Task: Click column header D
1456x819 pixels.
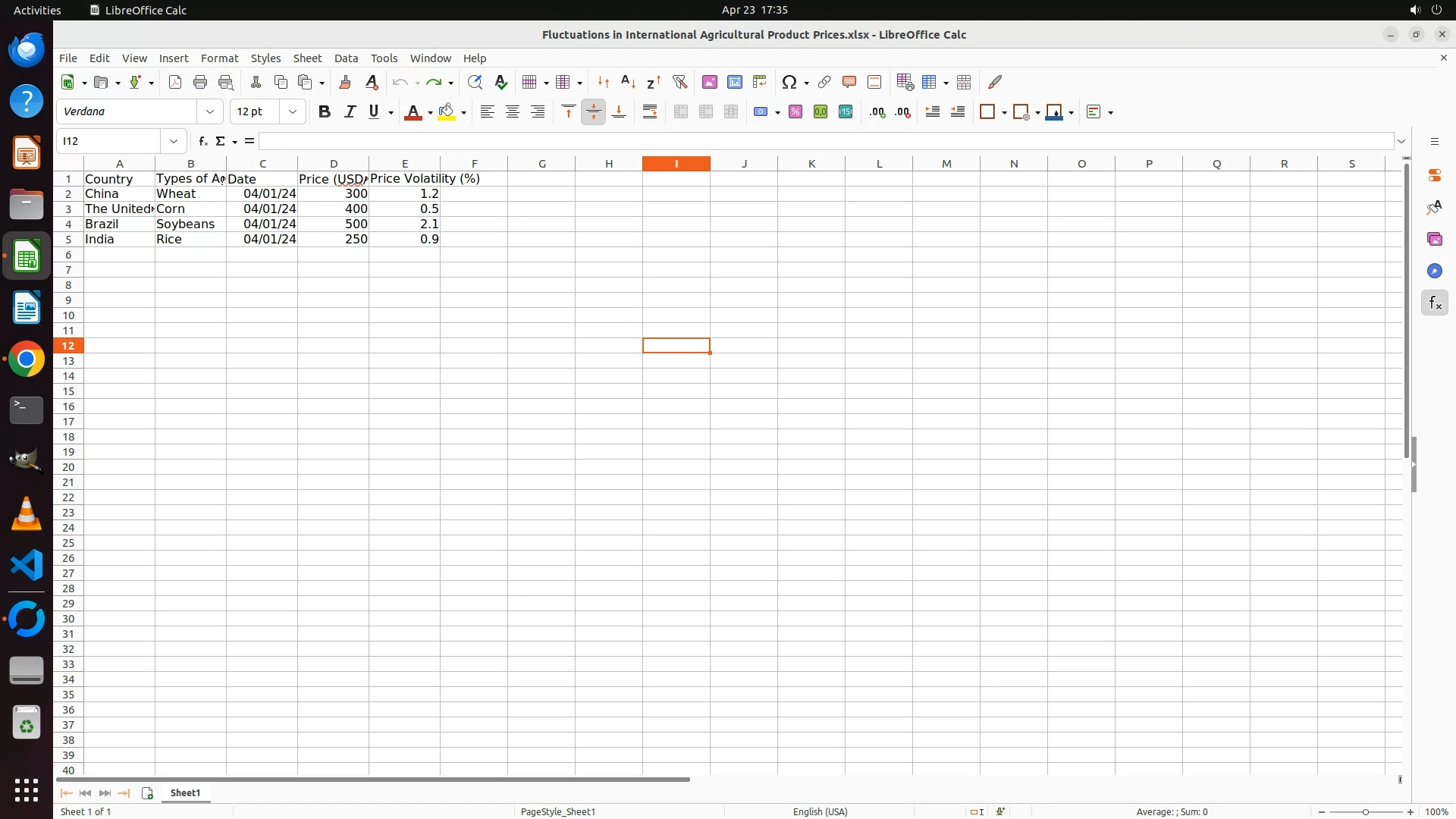Action: coord(333,164)
